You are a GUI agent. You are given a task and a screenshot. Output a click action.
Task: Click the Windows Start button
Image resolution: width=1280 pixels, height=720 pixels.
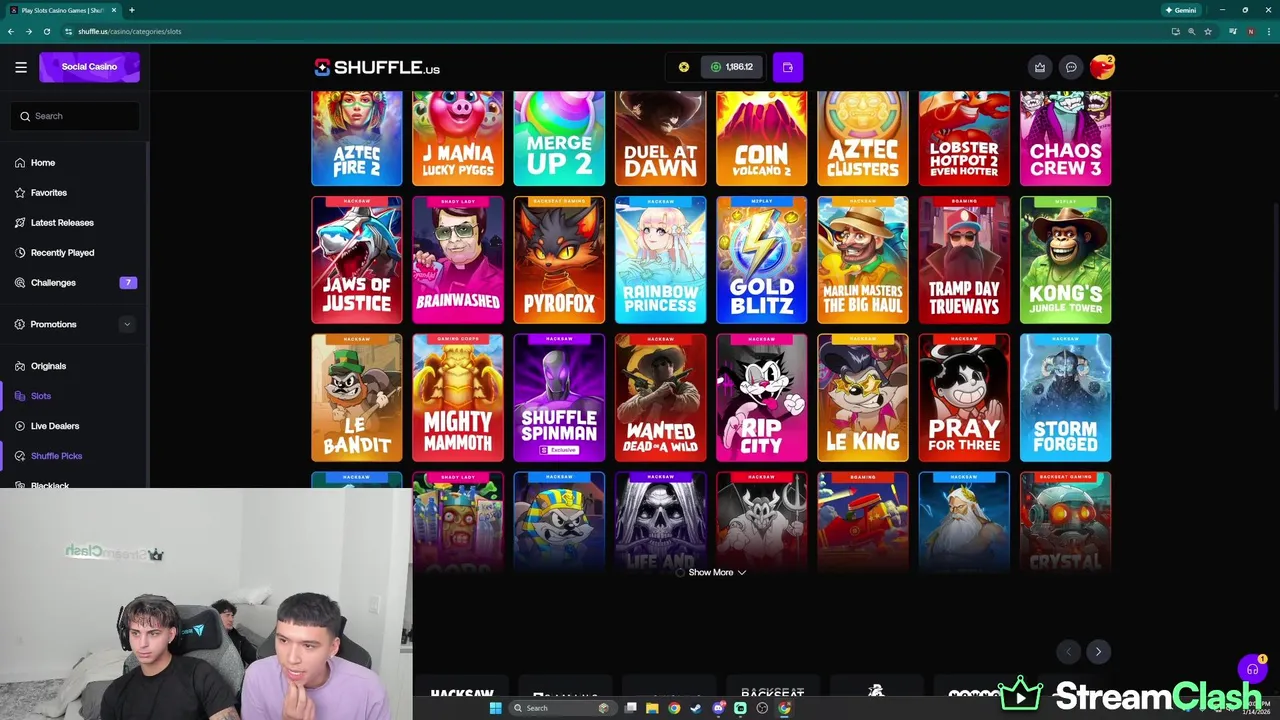tap(495, 708)
